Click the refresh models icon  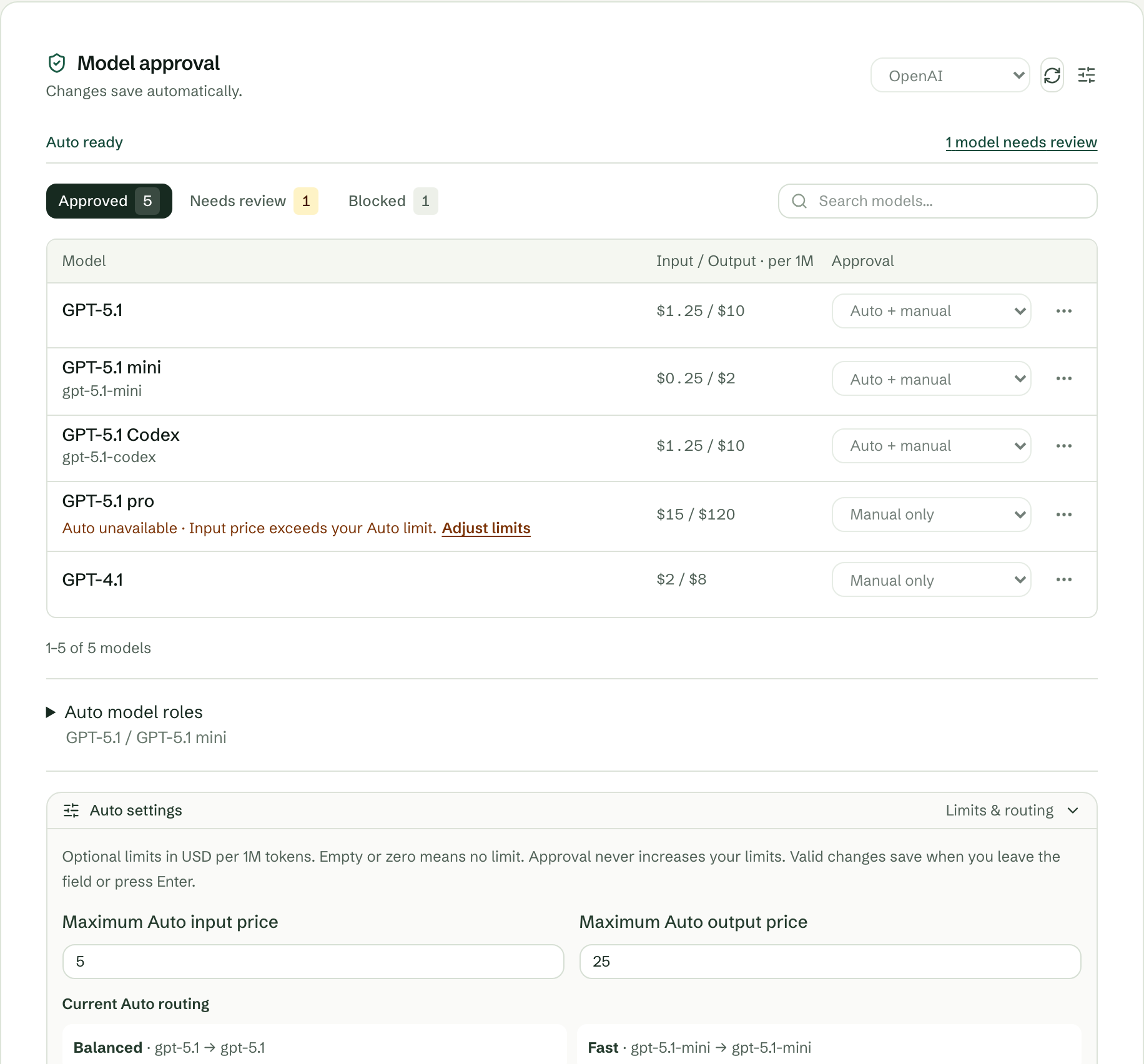pos(1052,76)
